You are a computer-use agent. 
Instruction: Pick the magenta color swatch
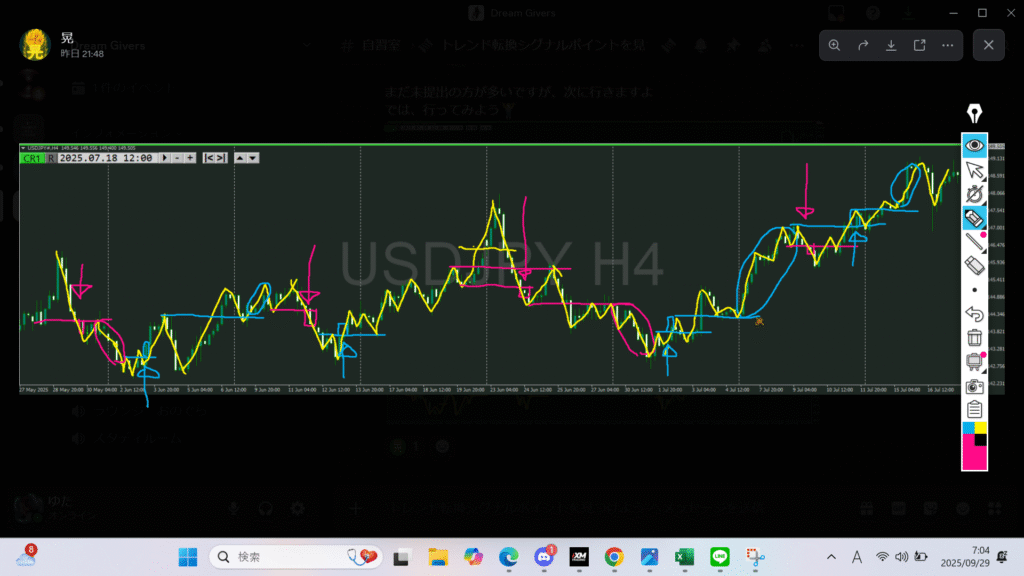[x=974, y=458]
